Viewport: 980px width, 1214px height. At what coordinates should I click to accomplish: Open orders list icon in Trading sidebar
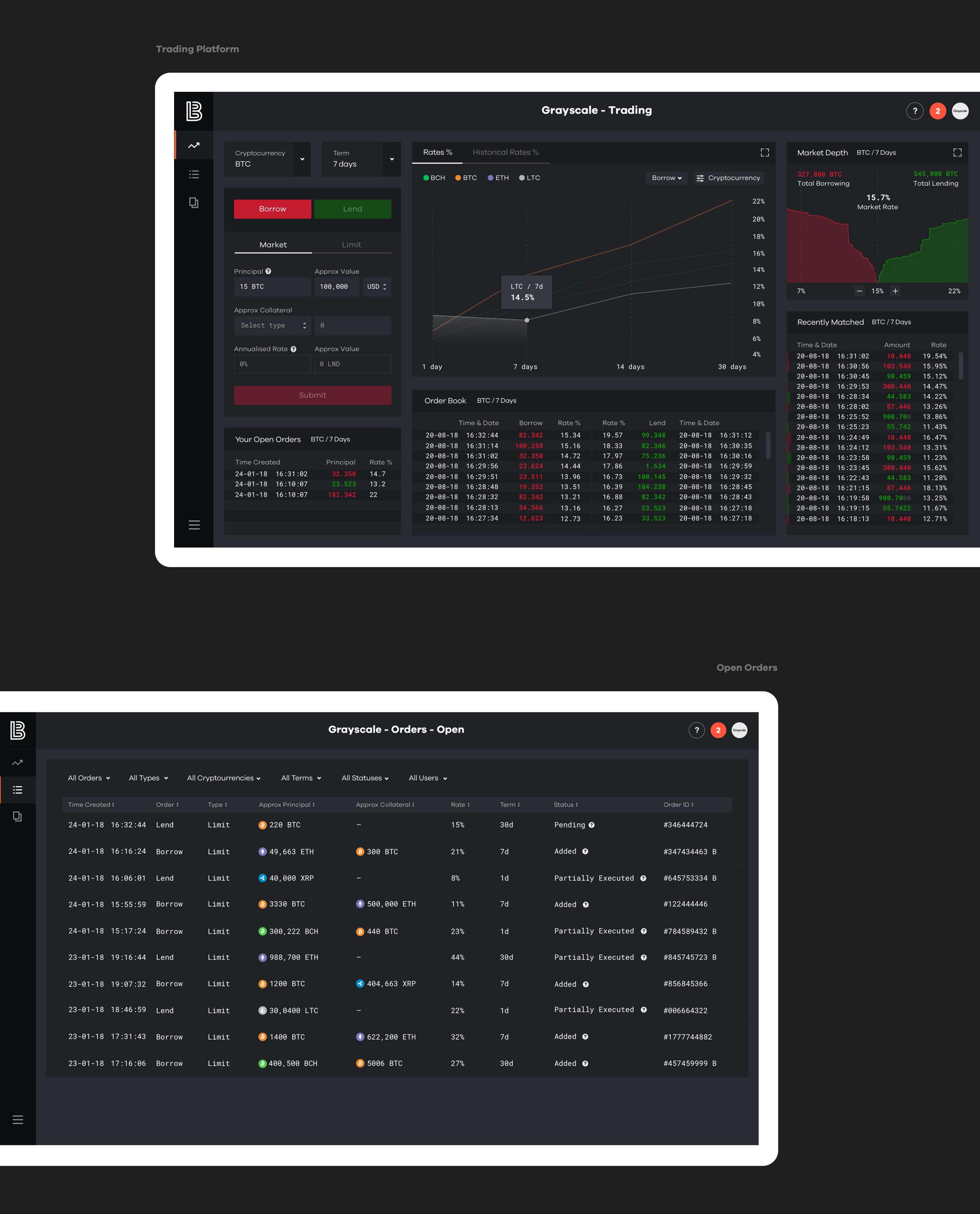(x=194, y=175)
